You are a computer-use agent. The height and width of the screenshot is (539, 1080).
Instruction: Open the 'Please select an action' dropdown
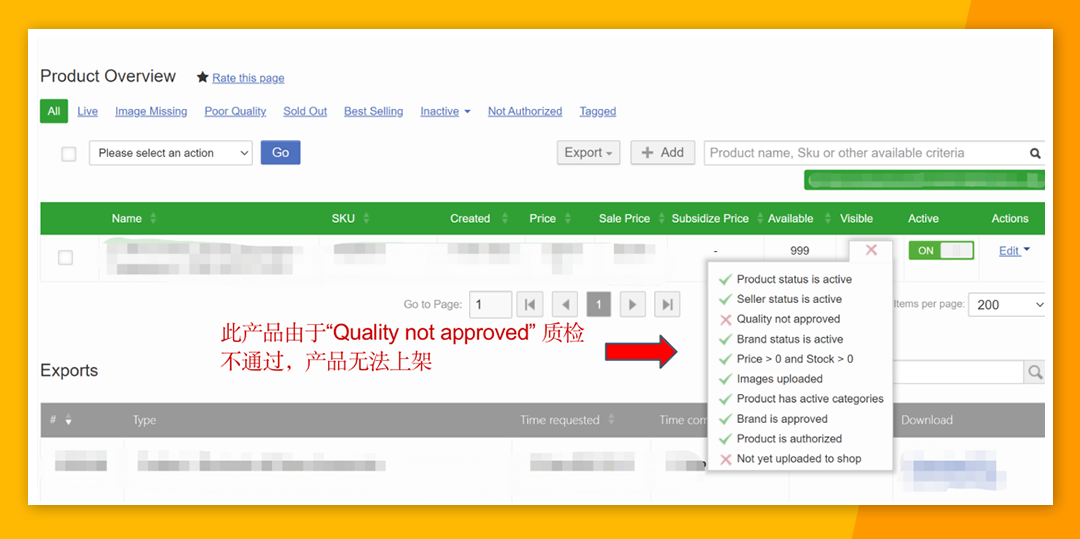tap(170, 153)
